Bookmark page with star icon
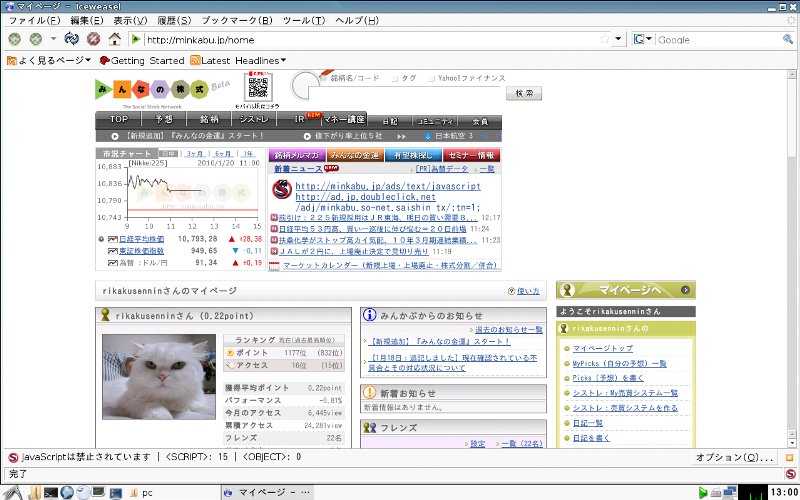 click(x=605, y=39)
